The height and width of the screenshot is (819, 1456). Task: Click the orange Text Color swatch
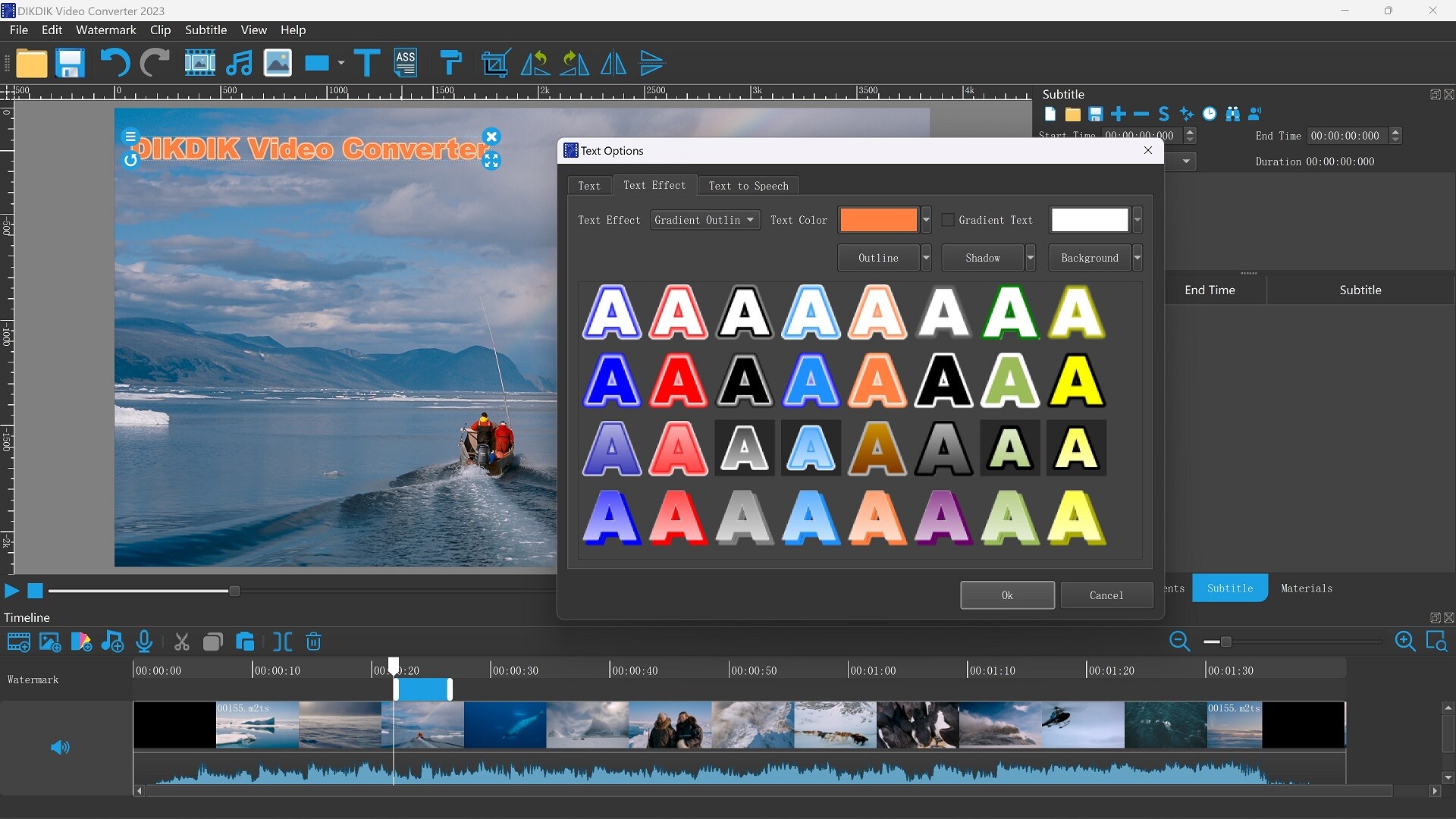878,220
